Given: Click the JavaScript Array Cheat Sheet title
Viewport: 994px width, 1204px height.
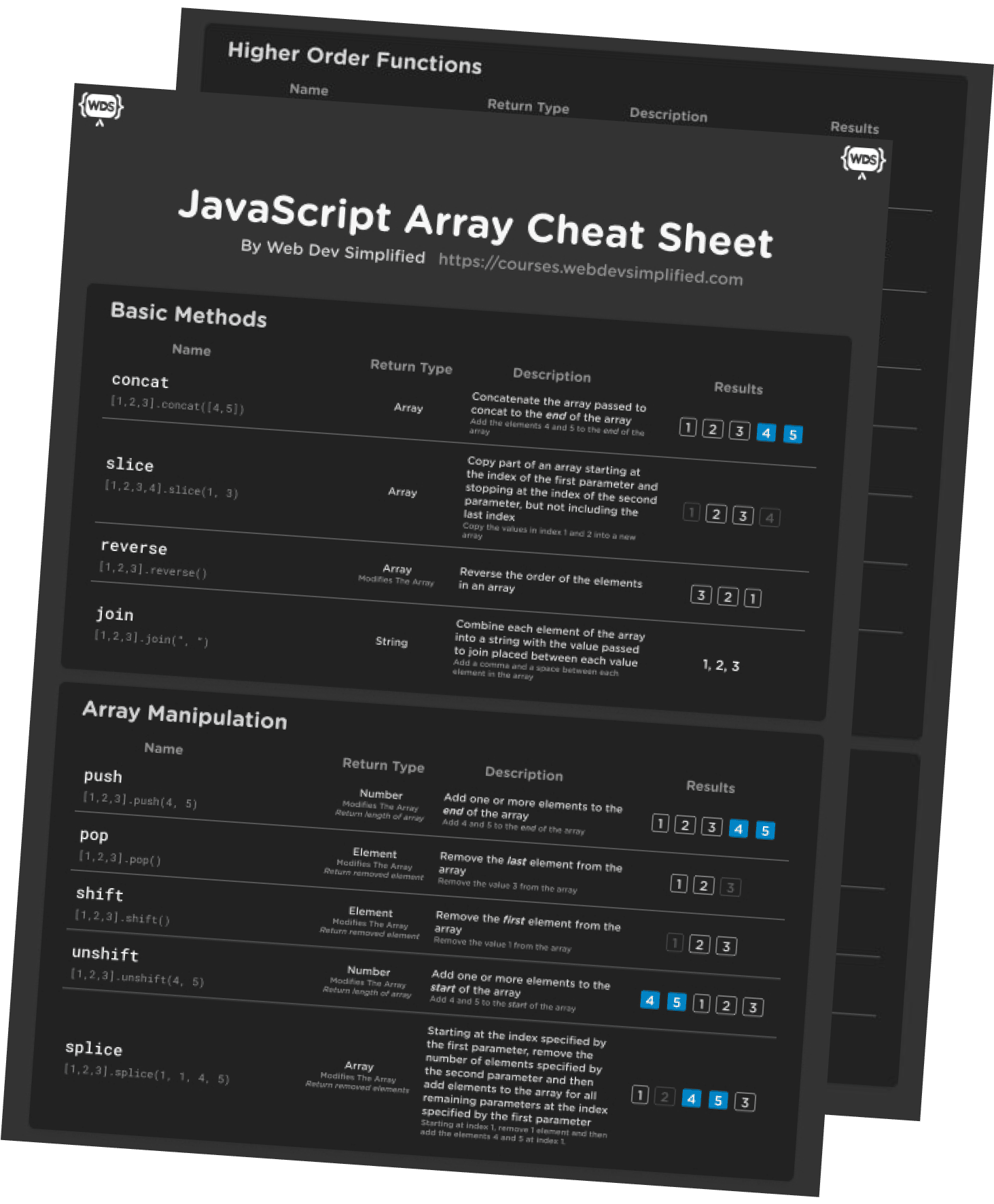Looking at the screenshot, I should (x=476, y=223).
